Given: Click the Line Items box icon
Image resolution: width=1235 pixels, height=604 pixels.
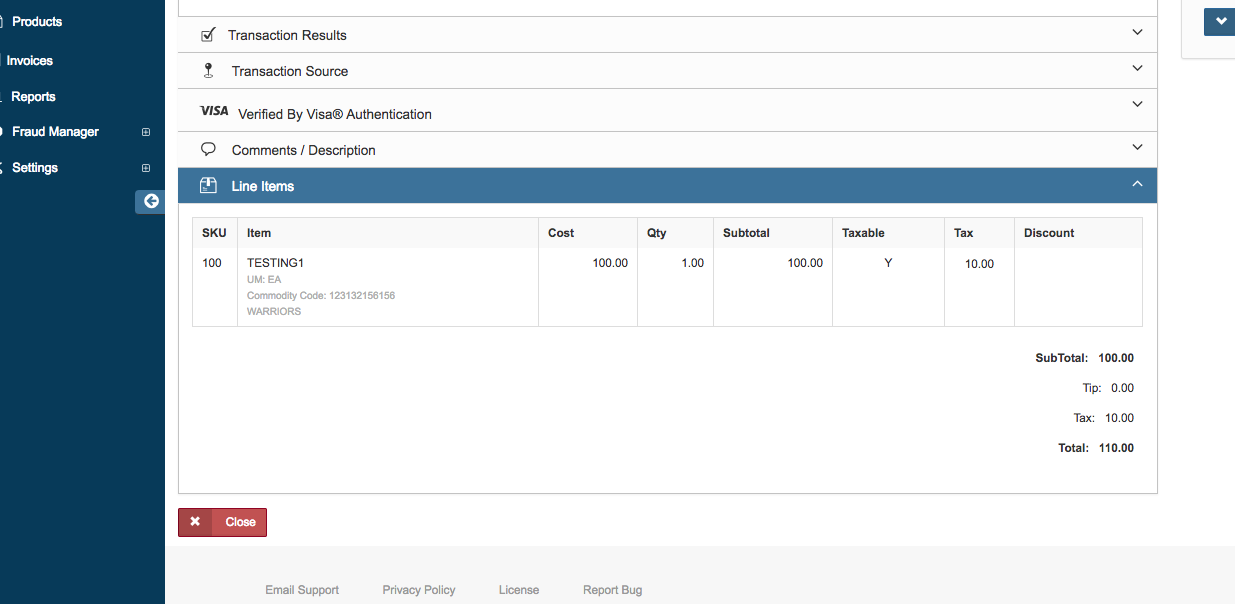Looking at the screenshot, I should (x=208, y=186).
